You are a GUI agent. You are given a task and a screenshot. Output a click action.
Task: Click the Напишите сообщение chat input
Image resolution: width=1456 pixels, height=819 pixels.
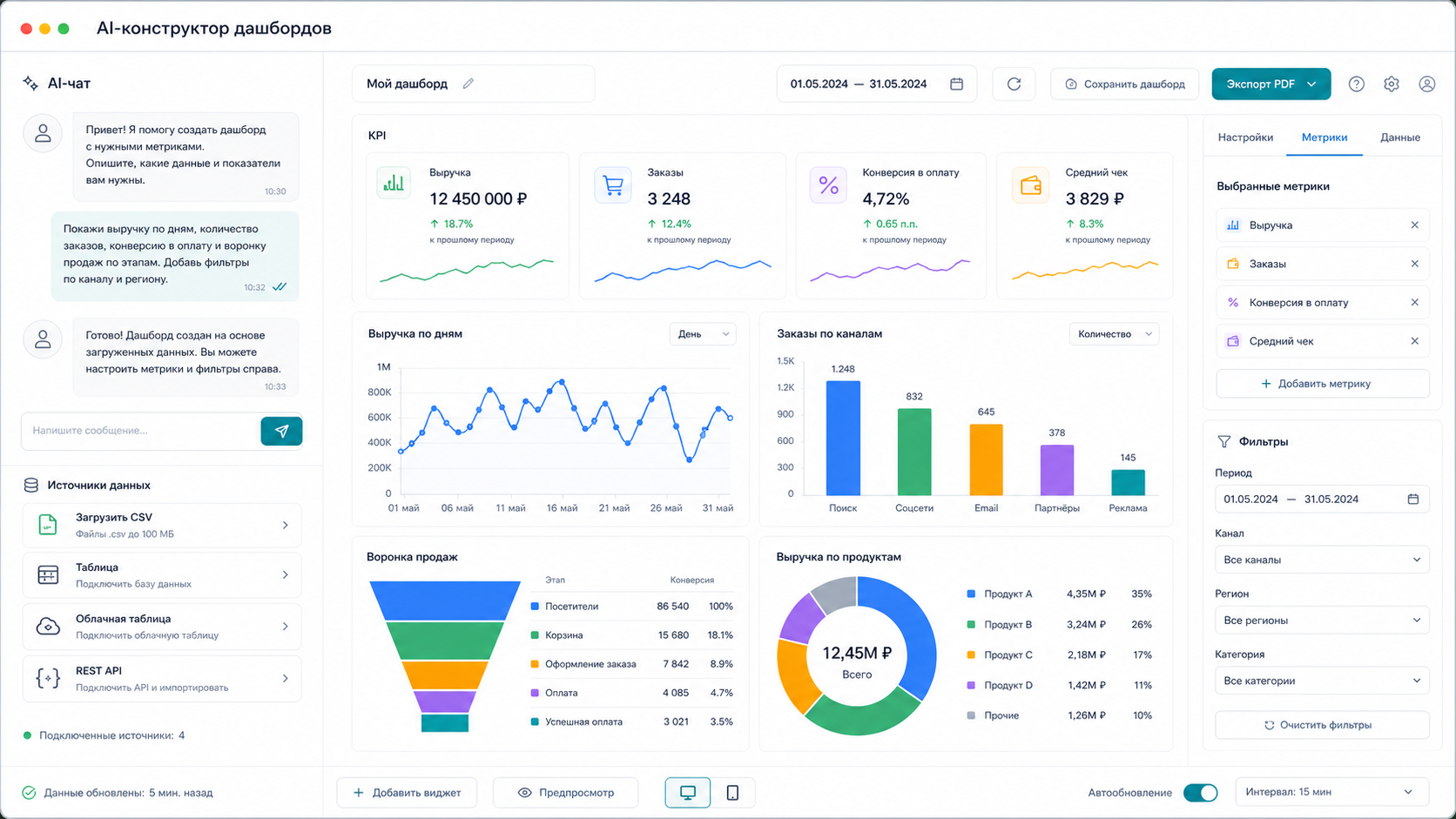[140, 431]
